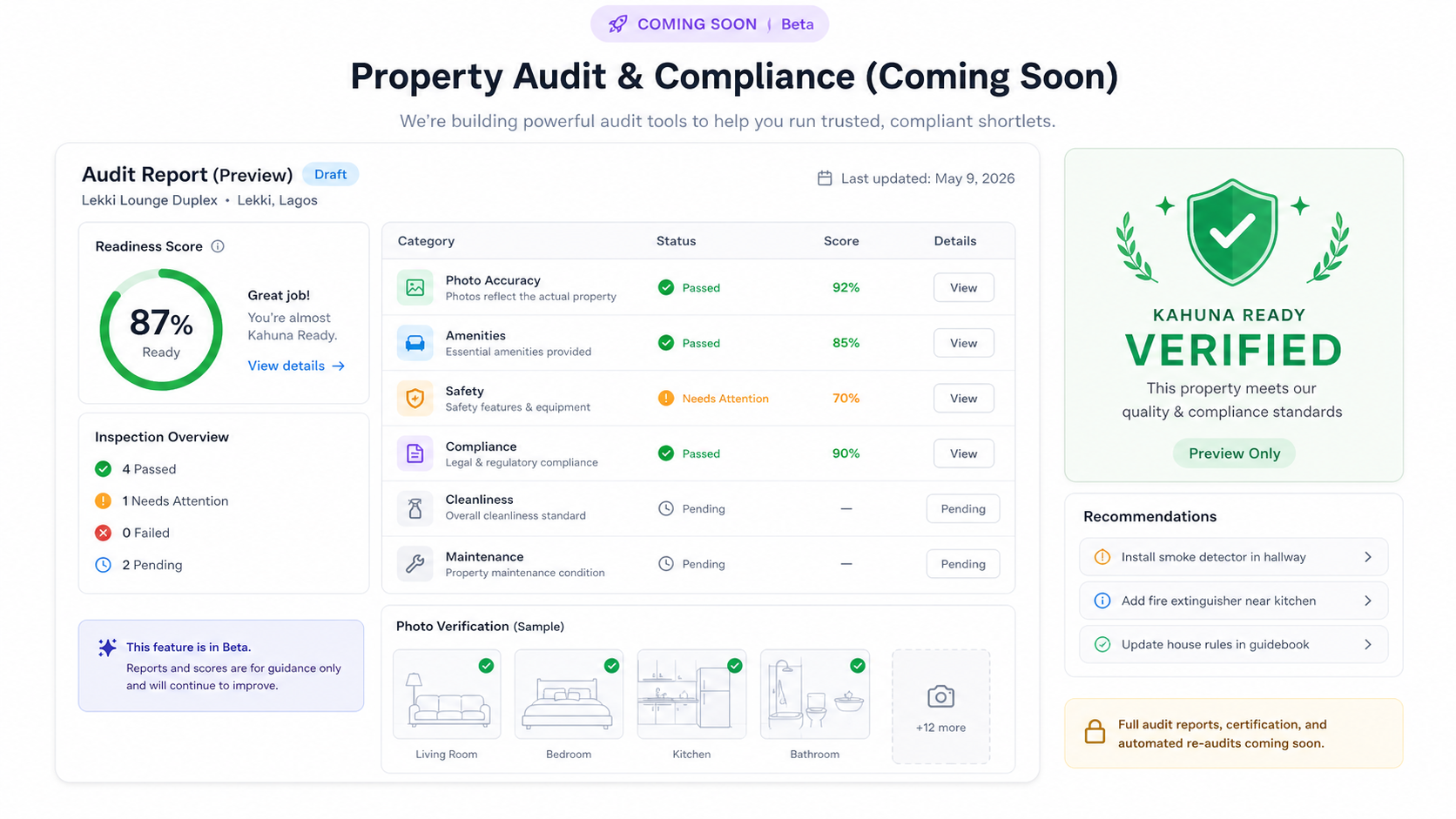The width and height of the screenshot is (1456, 819).
Task: Click Pending button for Maintenance
Action: pos(963,564)
